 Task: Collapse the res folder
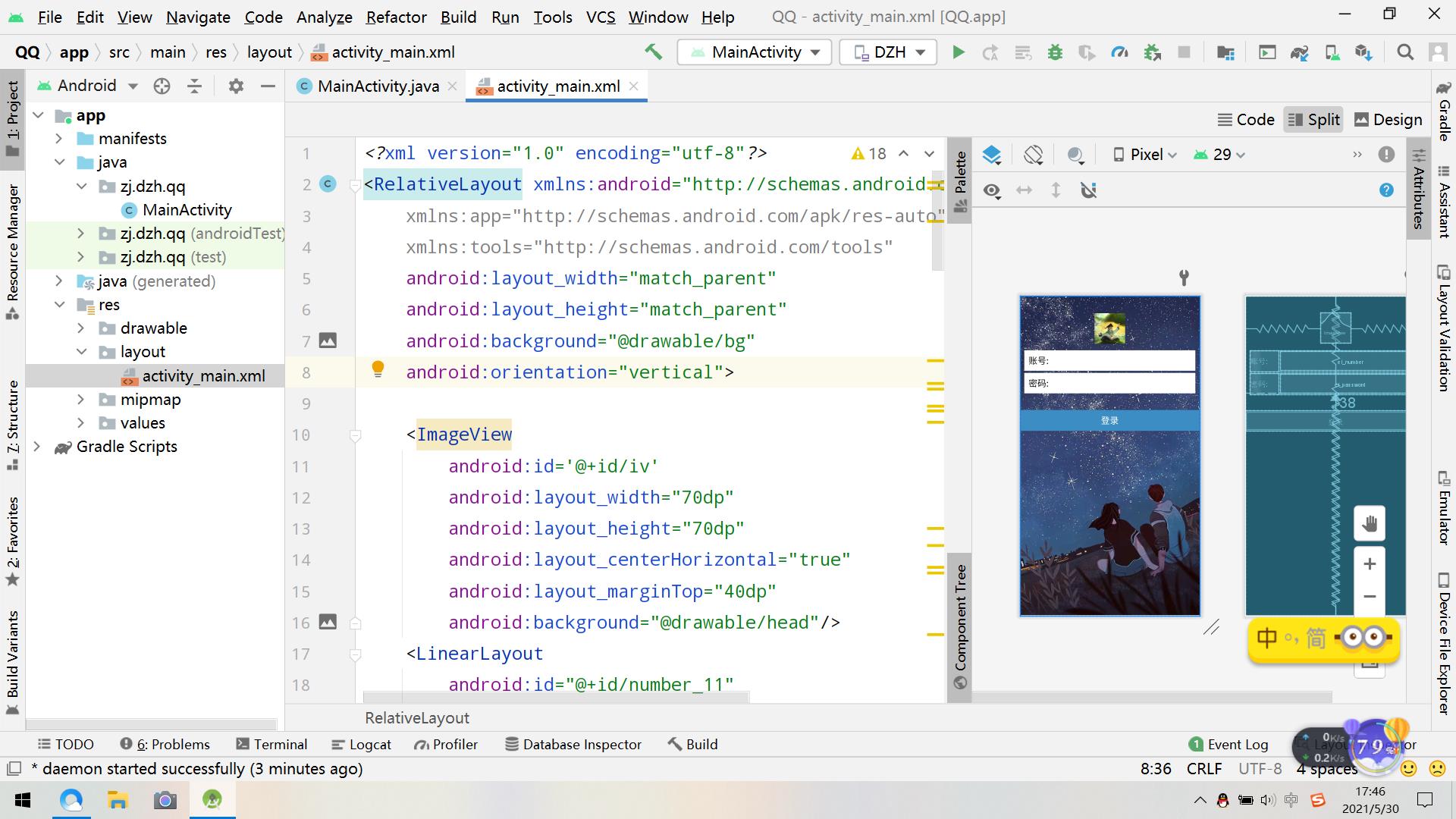58,305
